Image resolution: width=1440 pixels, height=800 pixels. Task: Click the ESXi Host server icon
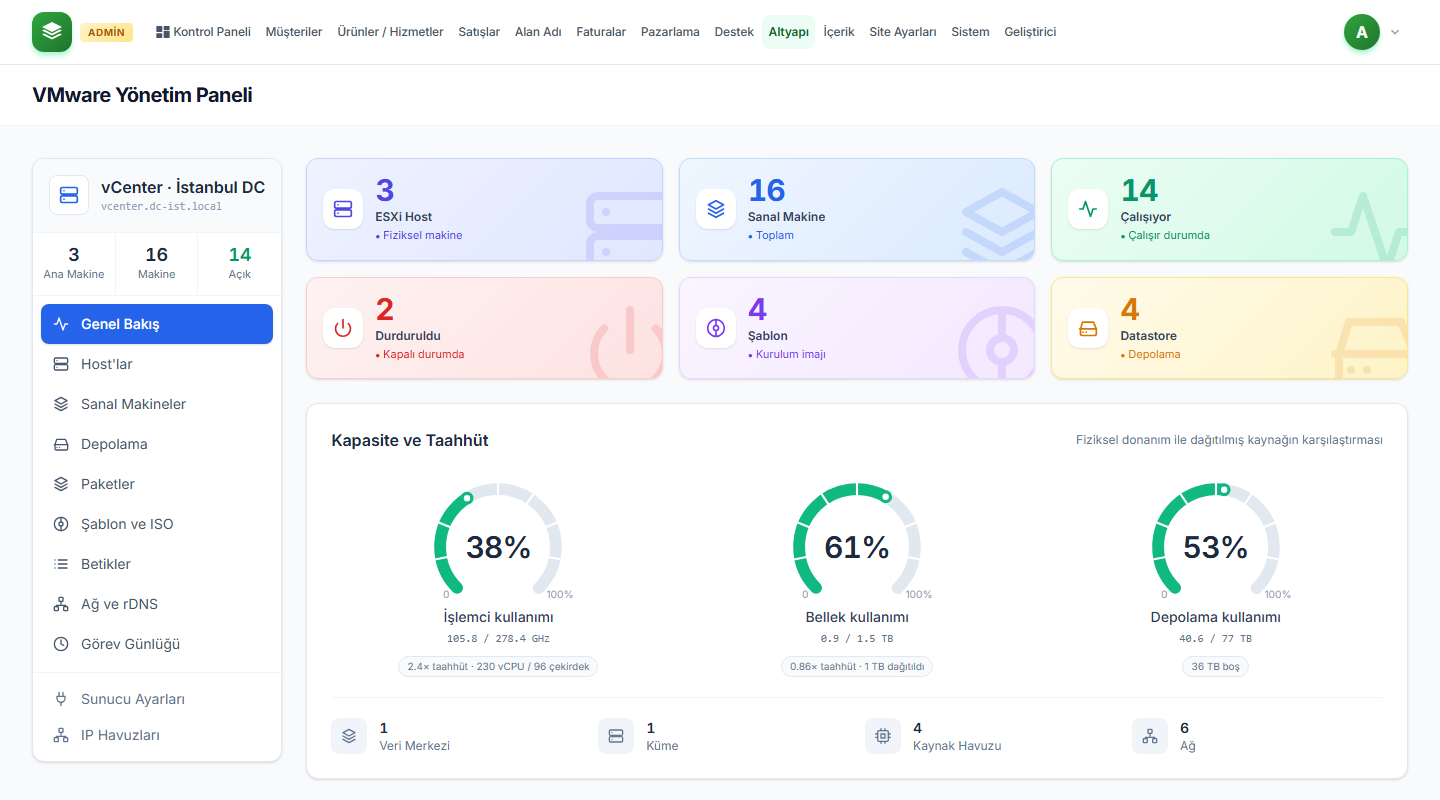[343, 209]
